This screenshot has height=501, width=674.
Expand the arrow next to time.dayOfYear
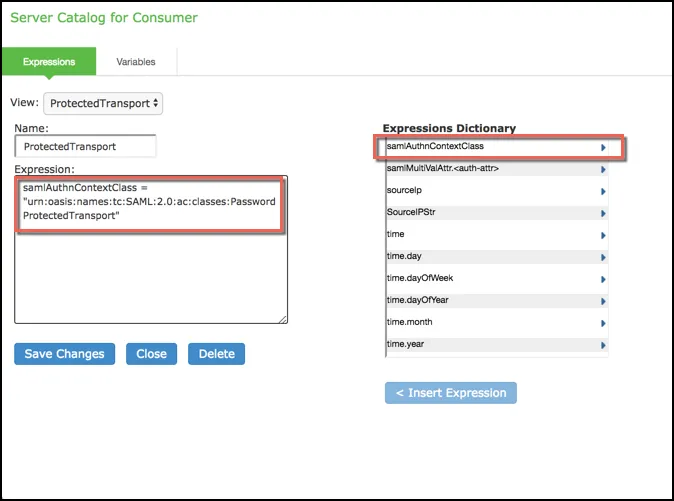pos(603,301)
